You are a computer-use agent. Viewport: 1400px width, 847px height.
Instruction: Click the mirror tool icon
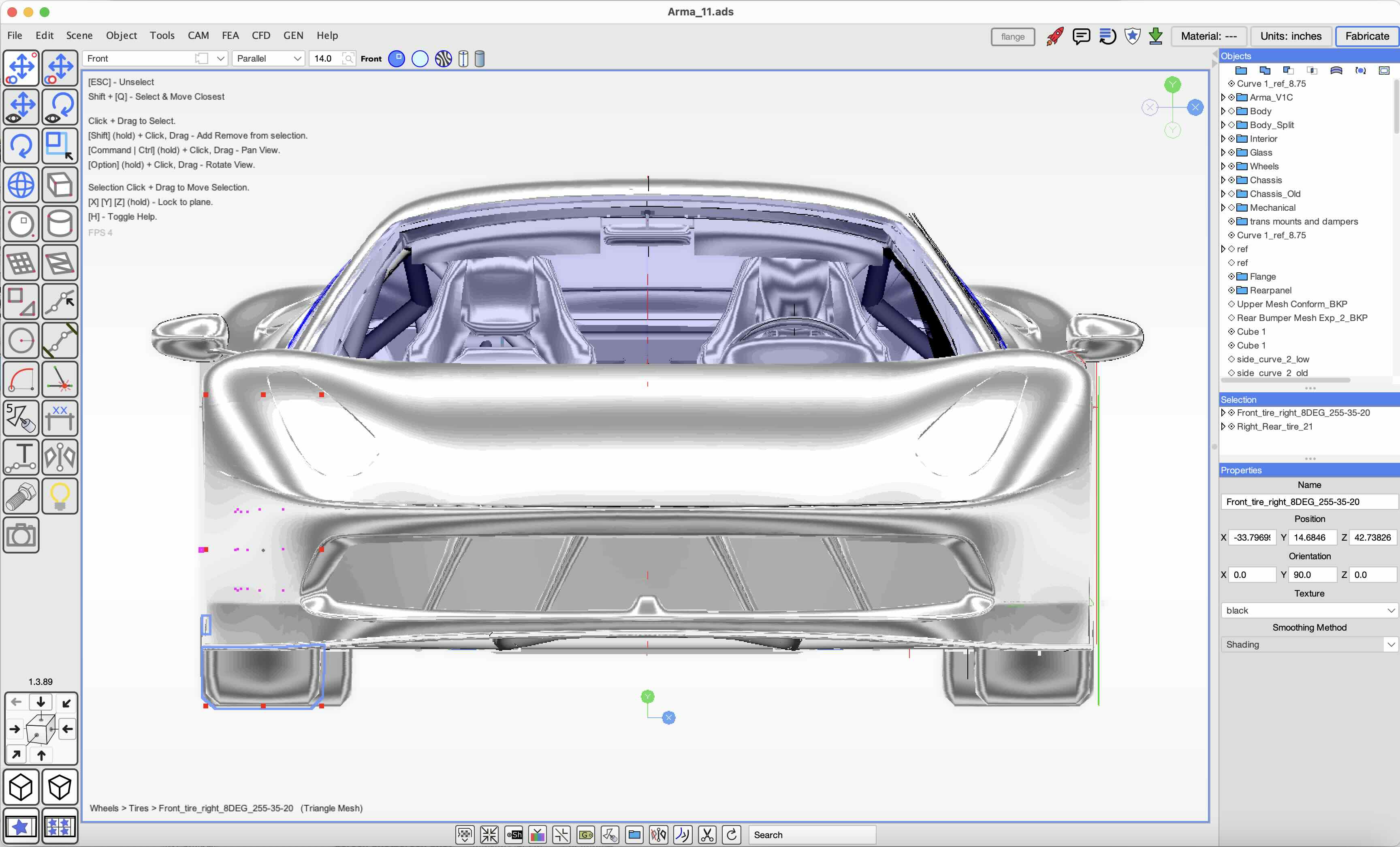coord(60,457)
